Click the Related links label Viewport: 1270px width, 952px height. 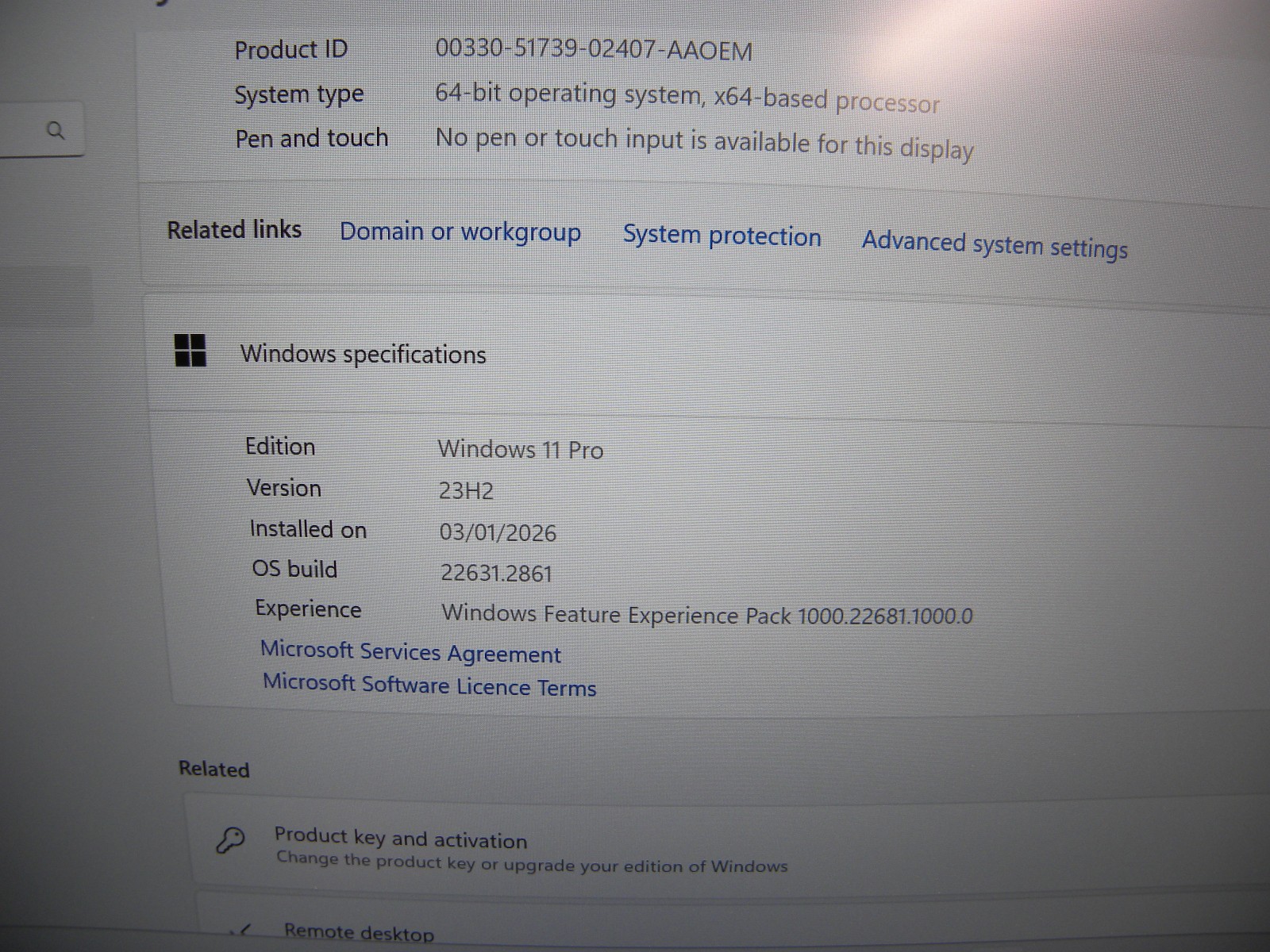click(x=234, y=230)
